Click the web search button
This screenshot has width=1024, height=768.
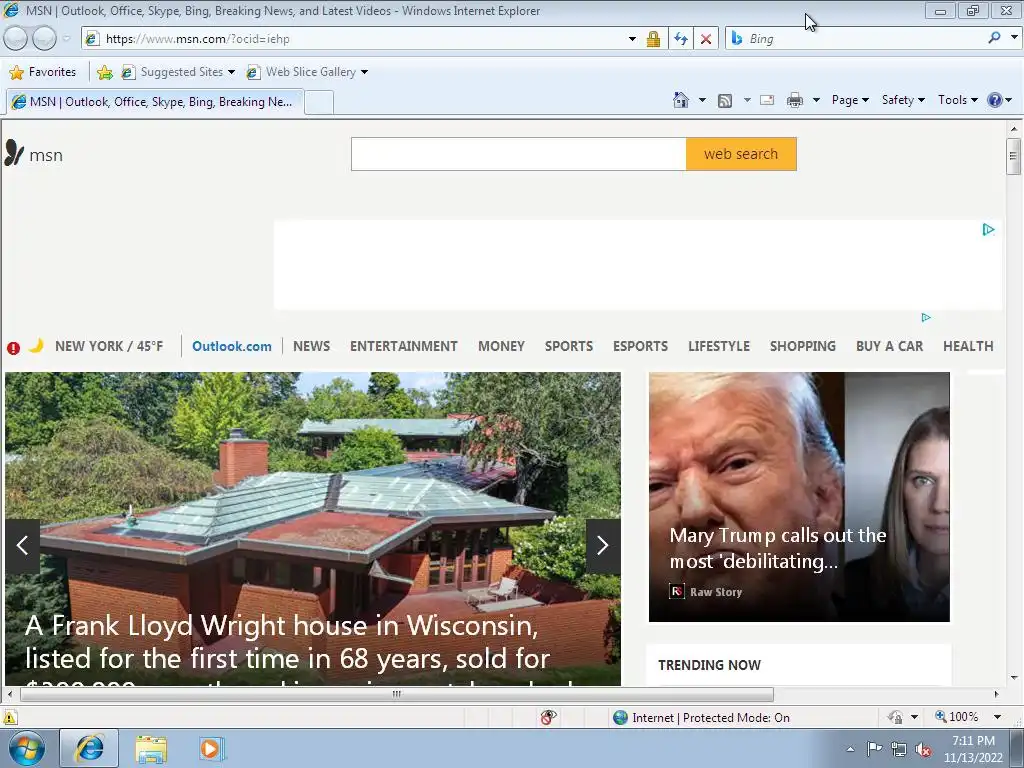[x=741, y=154]
